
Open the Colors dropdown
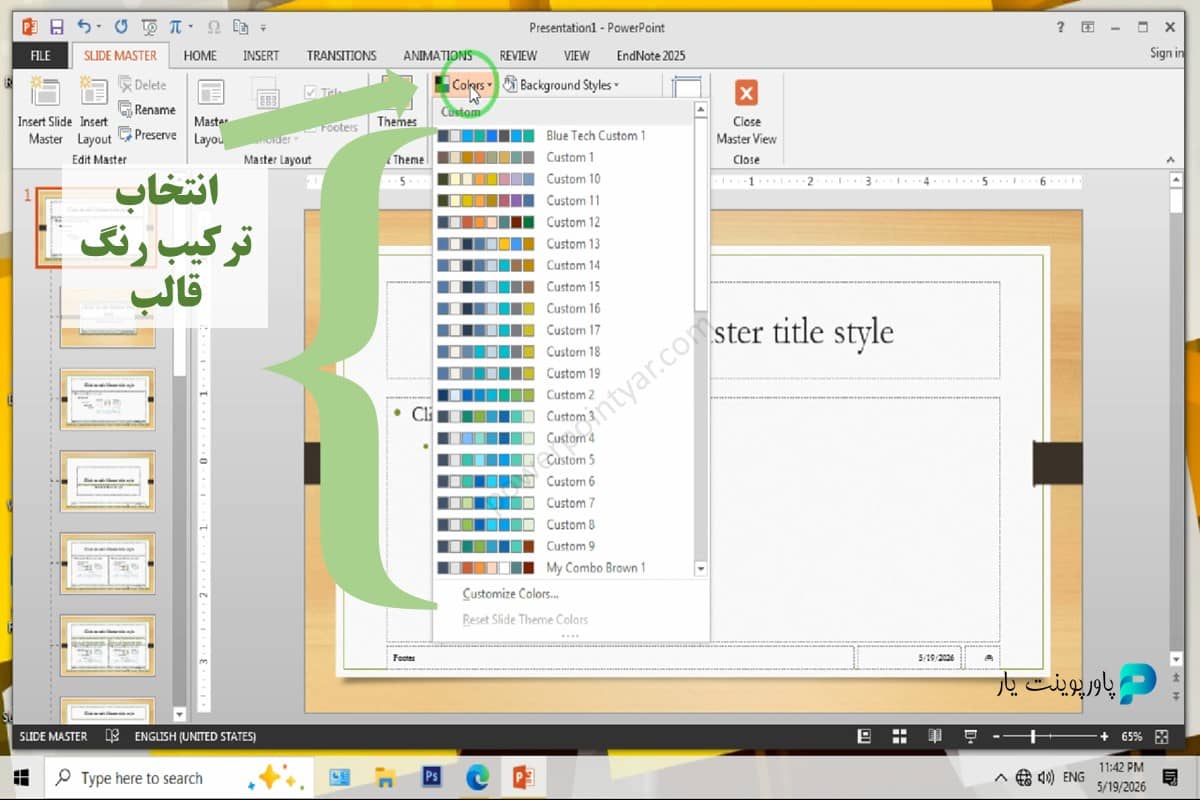click(463, 85)
